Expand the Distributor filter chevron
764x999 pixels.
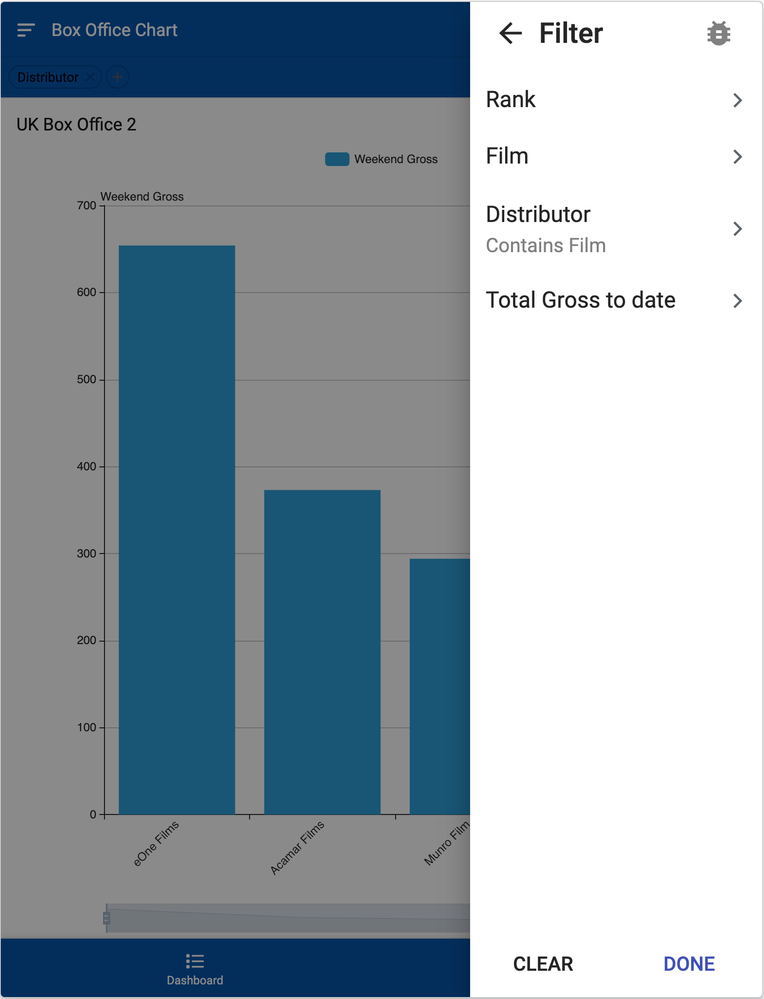pos(737,229)
